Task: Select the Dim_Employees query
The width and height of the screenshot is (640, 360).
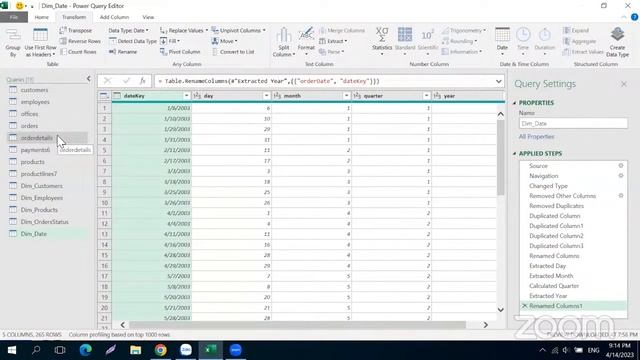Action: click(42, 198)
